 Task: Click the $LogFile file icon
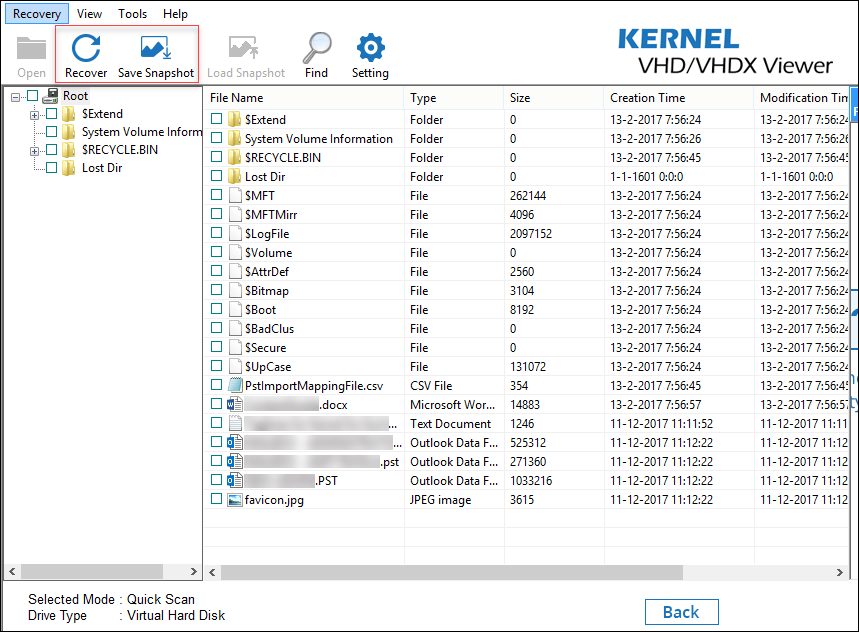[x=235, y=234]
